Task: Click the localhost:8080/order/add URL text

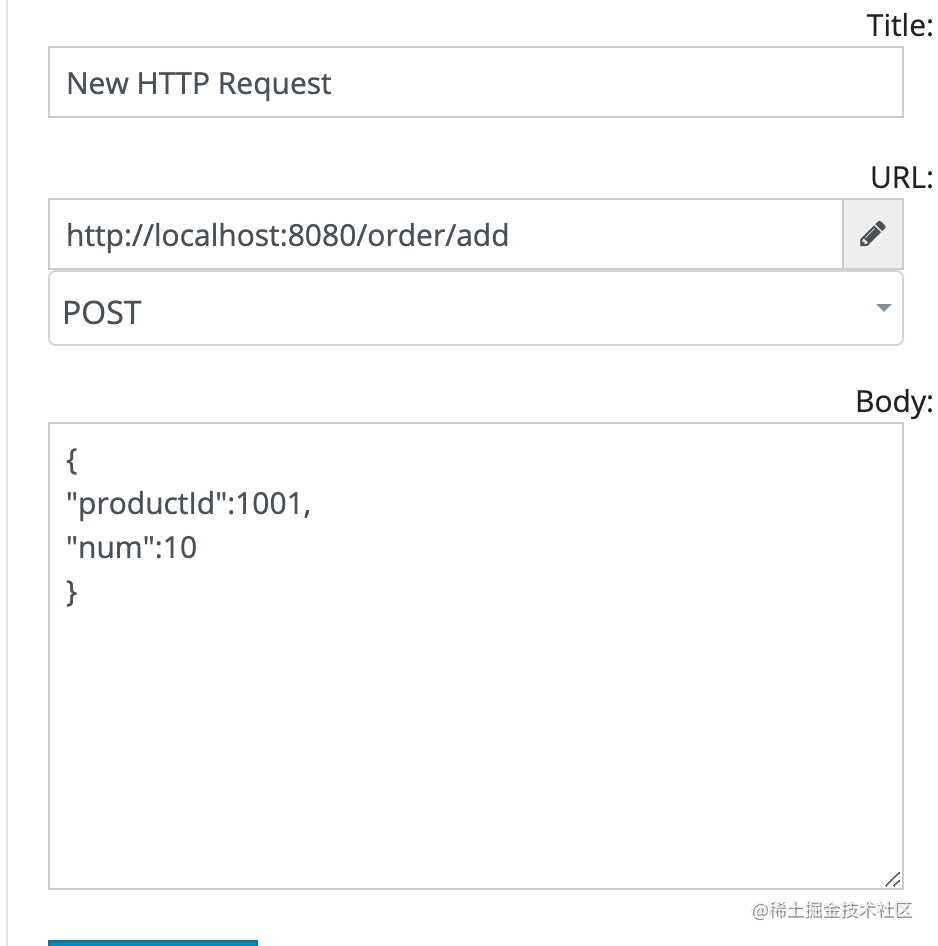Action: coord(287,235)
